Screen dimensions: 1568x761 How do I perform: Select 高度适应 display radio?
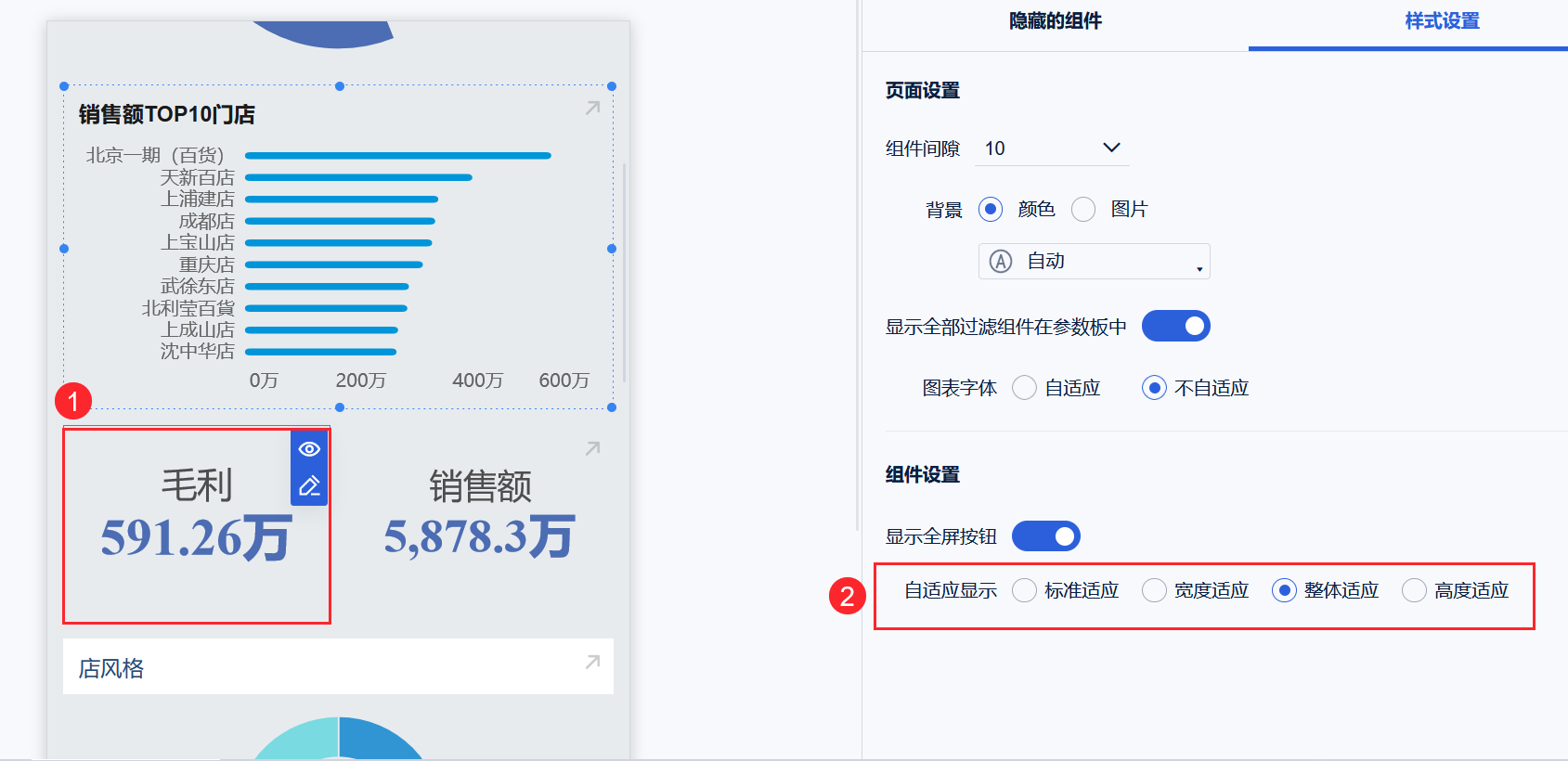point(1414,590)
